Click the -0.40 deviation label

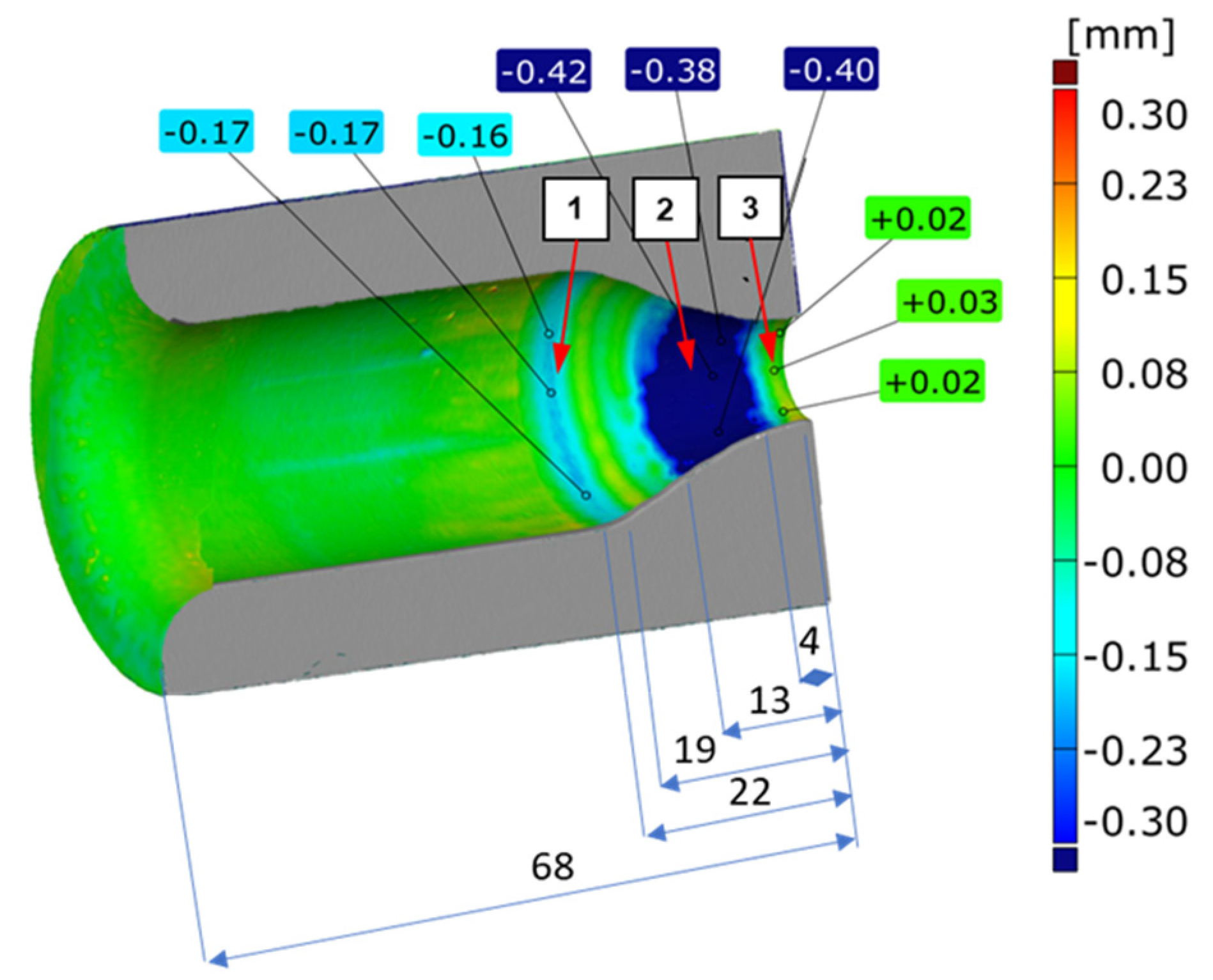click(x=831, y=68)
